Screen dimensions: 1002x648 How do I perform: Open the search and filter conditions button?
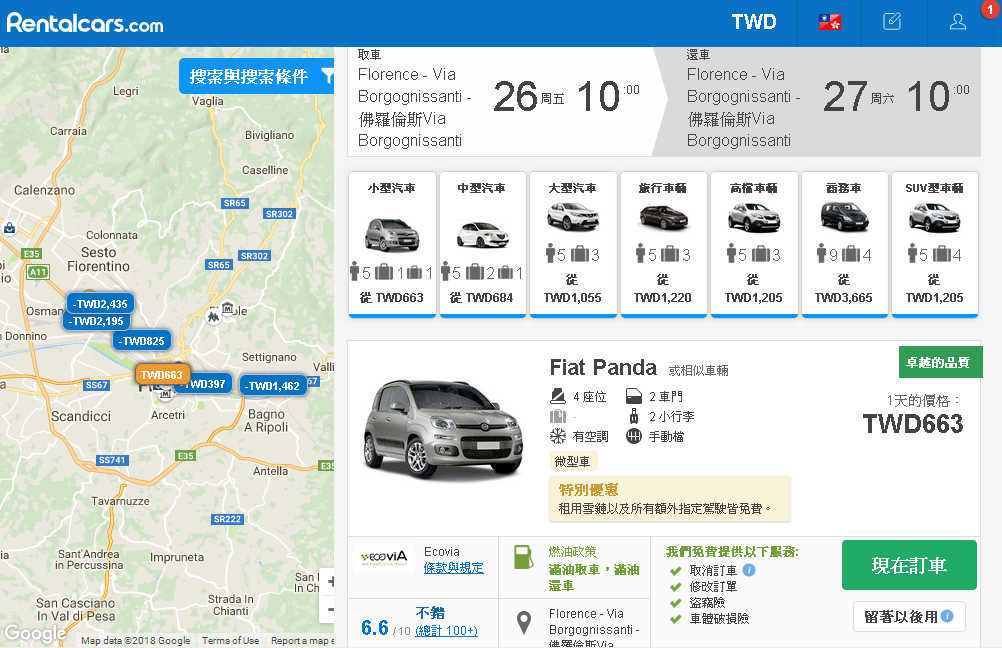pyautogui.click(x=256, y=76)
